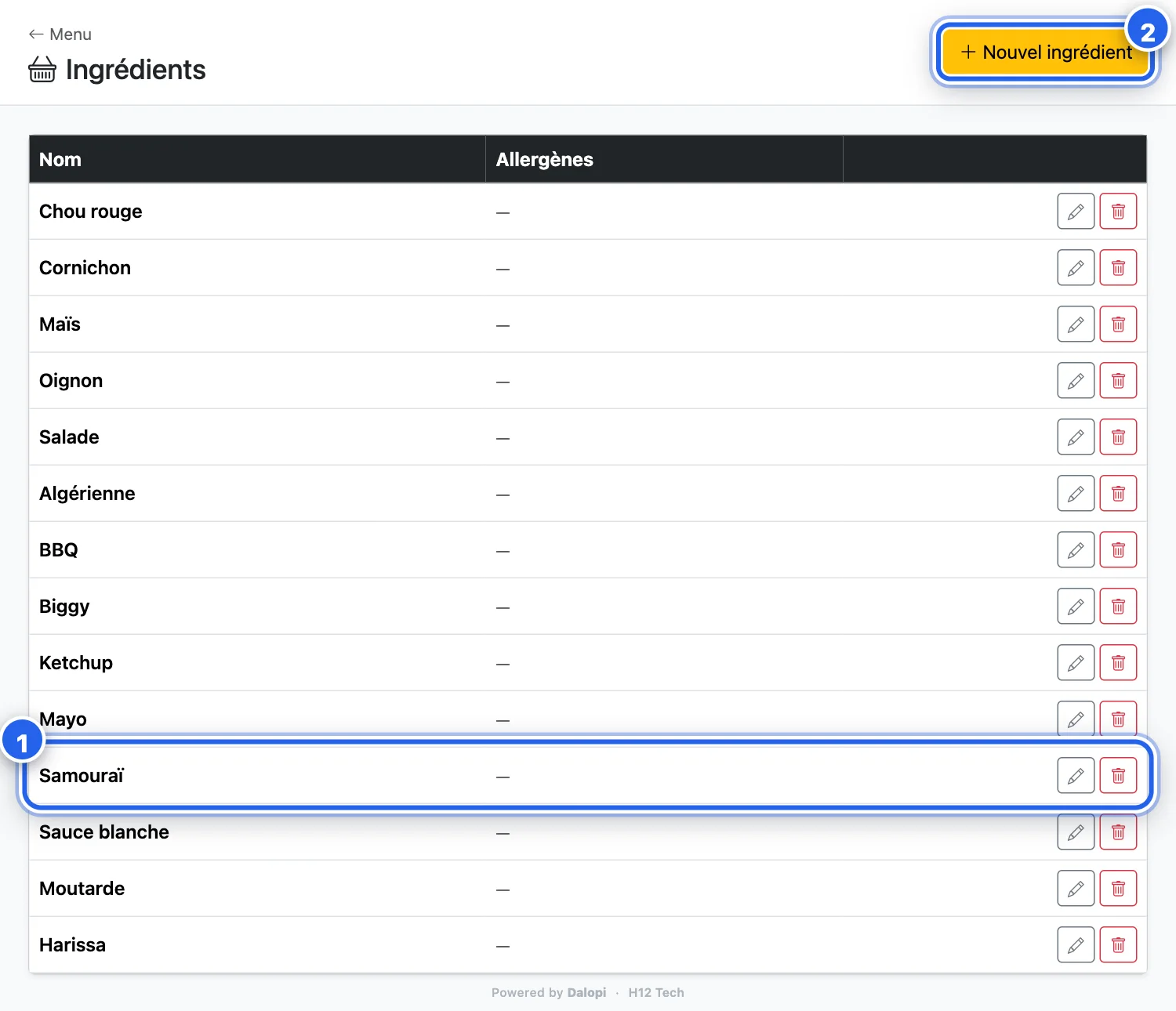Delete the Harissa ingredient
Viewport: 1176px width, 1011px height.
tap(1118, 945)
